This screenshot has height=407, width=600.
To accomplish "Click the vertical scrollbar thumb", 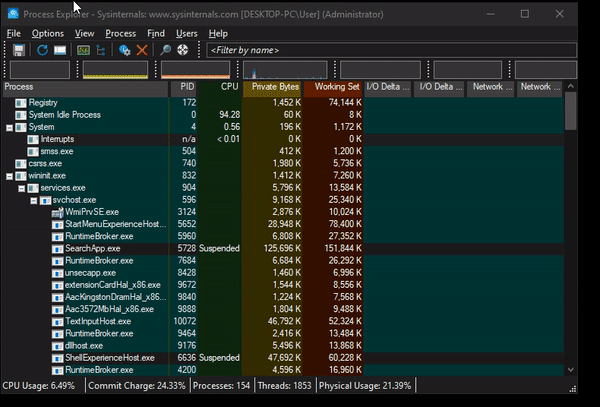I will tap(570, 111).
